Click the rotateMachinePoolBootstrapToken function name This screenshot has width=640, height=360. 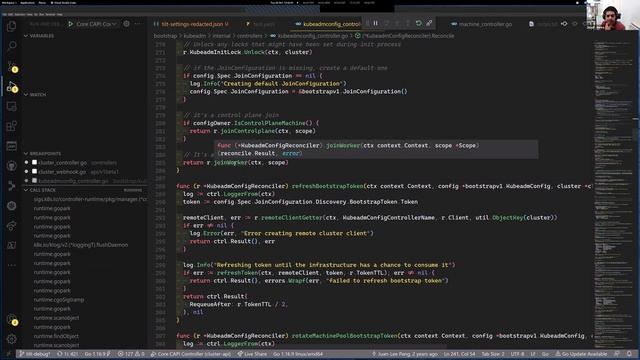point(344,336)
